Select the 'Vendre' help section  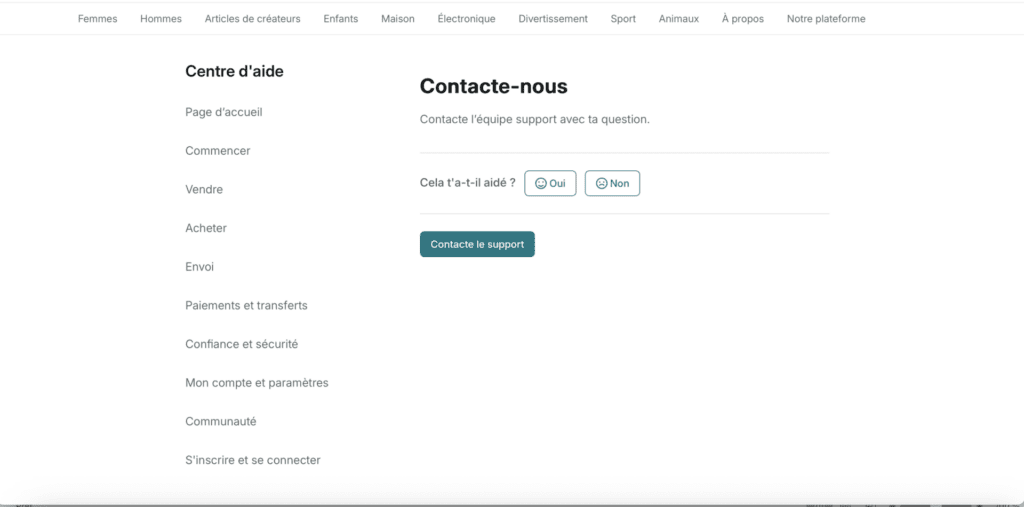point(204,189)
